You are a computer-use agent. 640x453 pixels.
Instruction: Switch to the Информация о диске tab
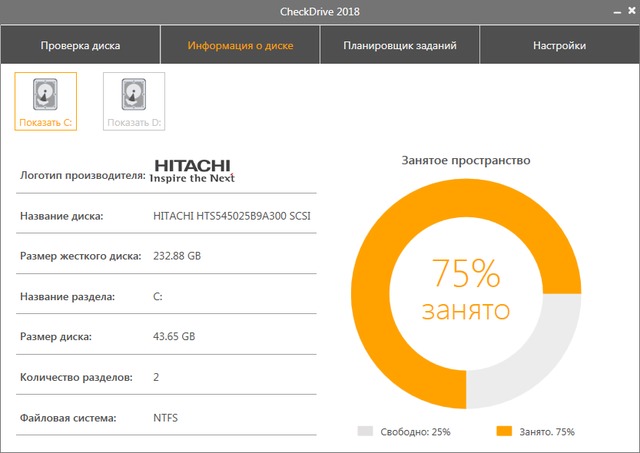(240, 46)
